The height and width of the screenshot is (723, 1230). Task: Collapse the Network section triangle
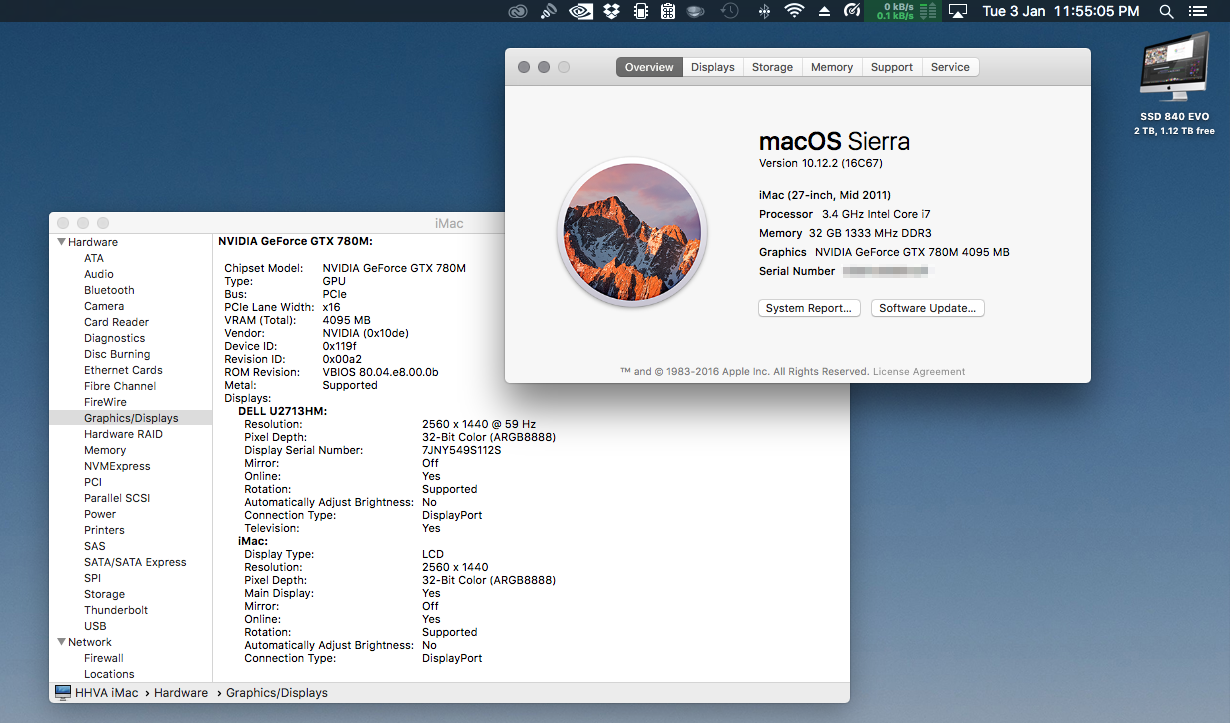[x=61, y=642]
